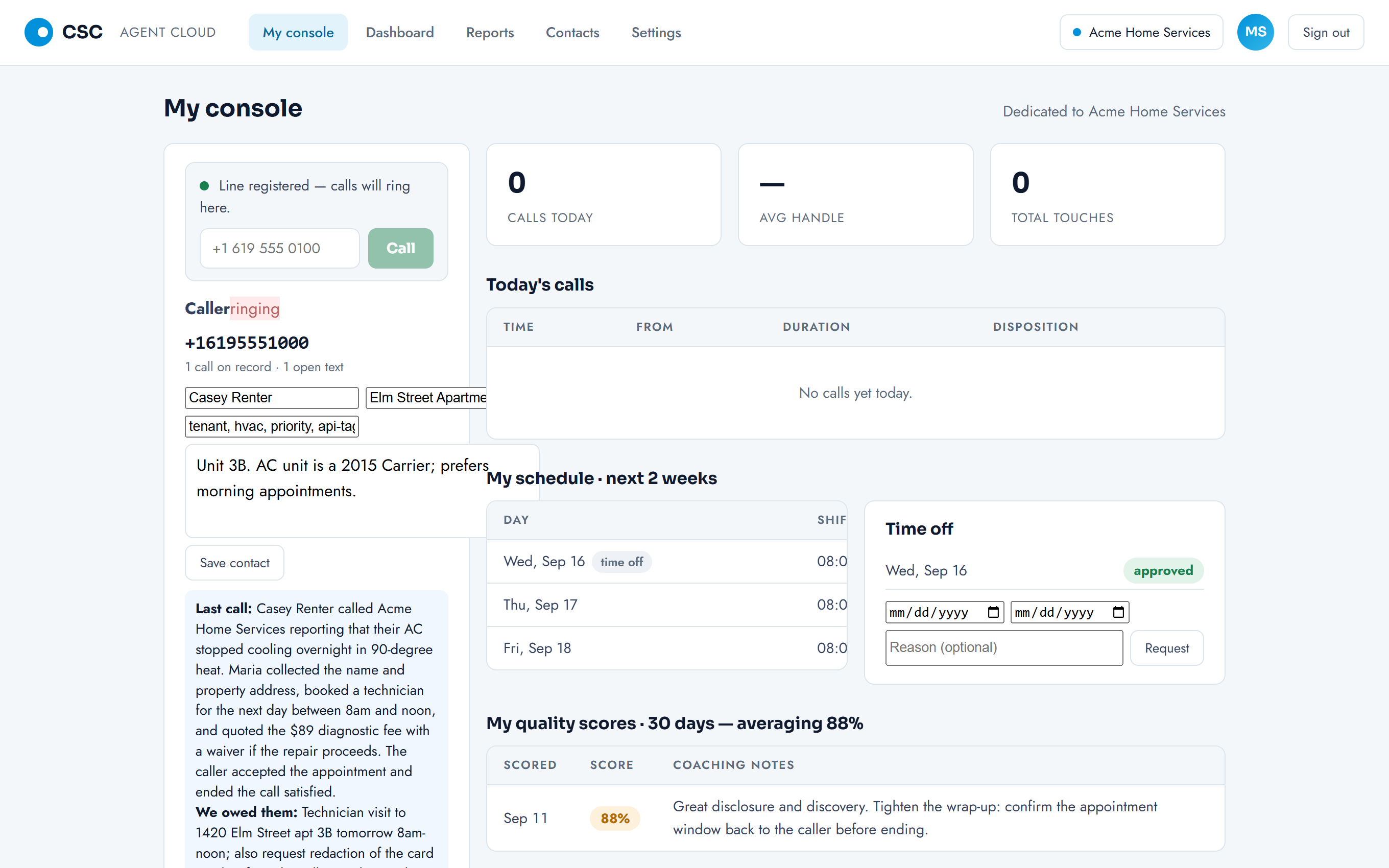Screen dimensions: 1389x868
Task: Edit the contact tags field
Action: click(x=272, y=426)
